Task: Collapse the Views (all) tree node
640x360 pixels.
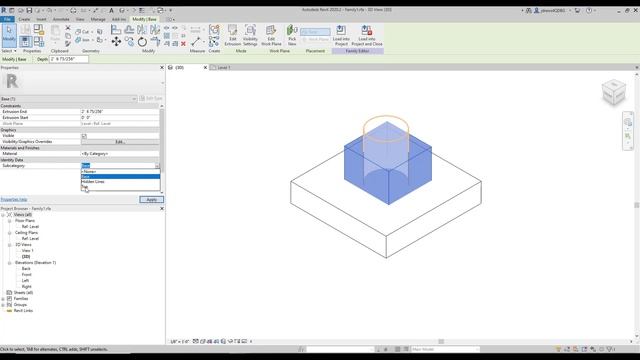Action: [3, 215]
